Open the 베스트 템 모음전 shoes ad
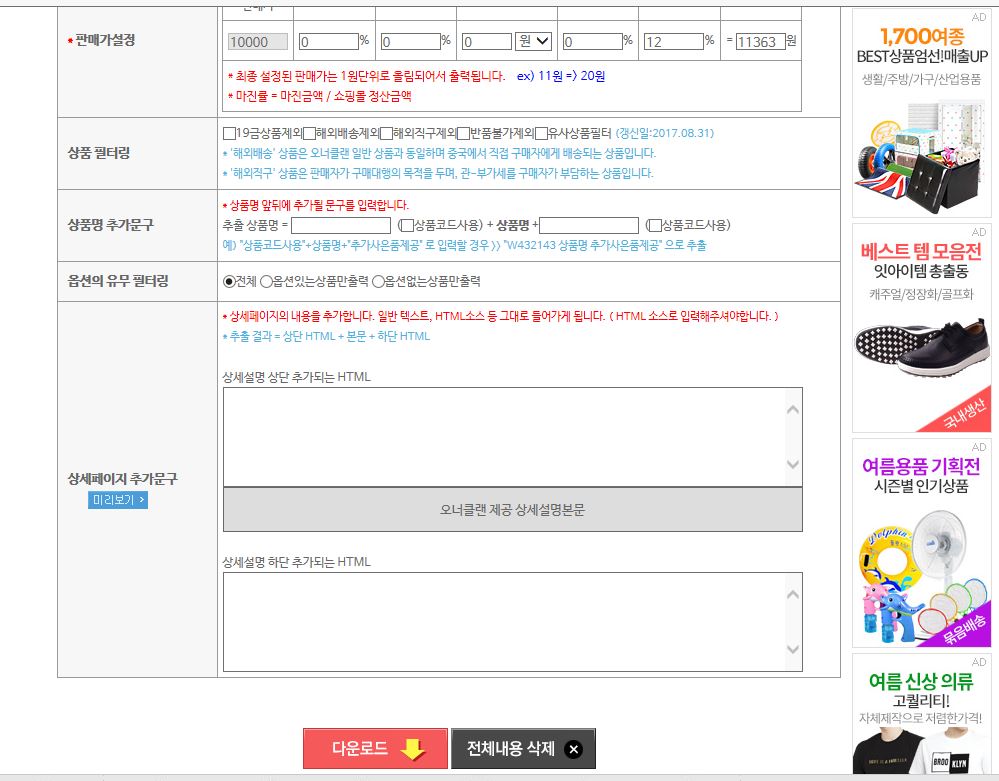 click(x=921, y=328)
